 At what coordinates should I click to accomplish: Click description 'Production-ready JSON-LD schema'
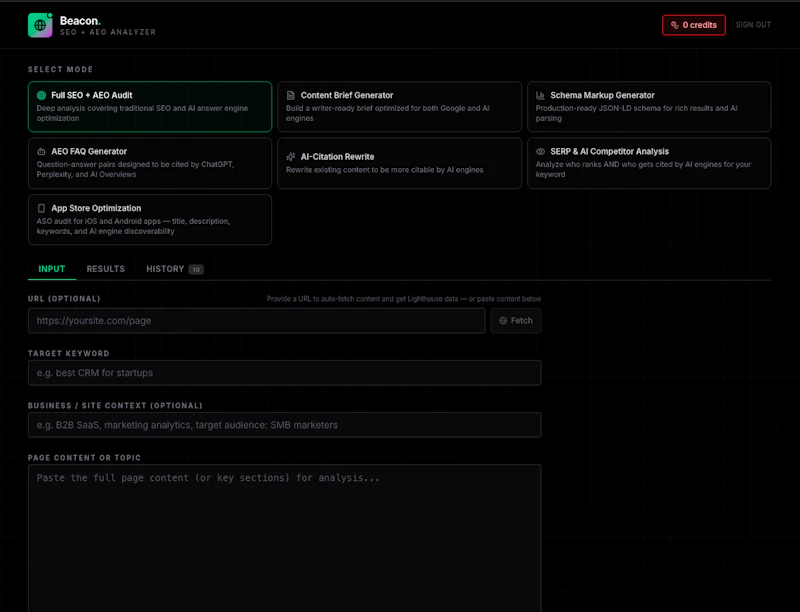636,113
